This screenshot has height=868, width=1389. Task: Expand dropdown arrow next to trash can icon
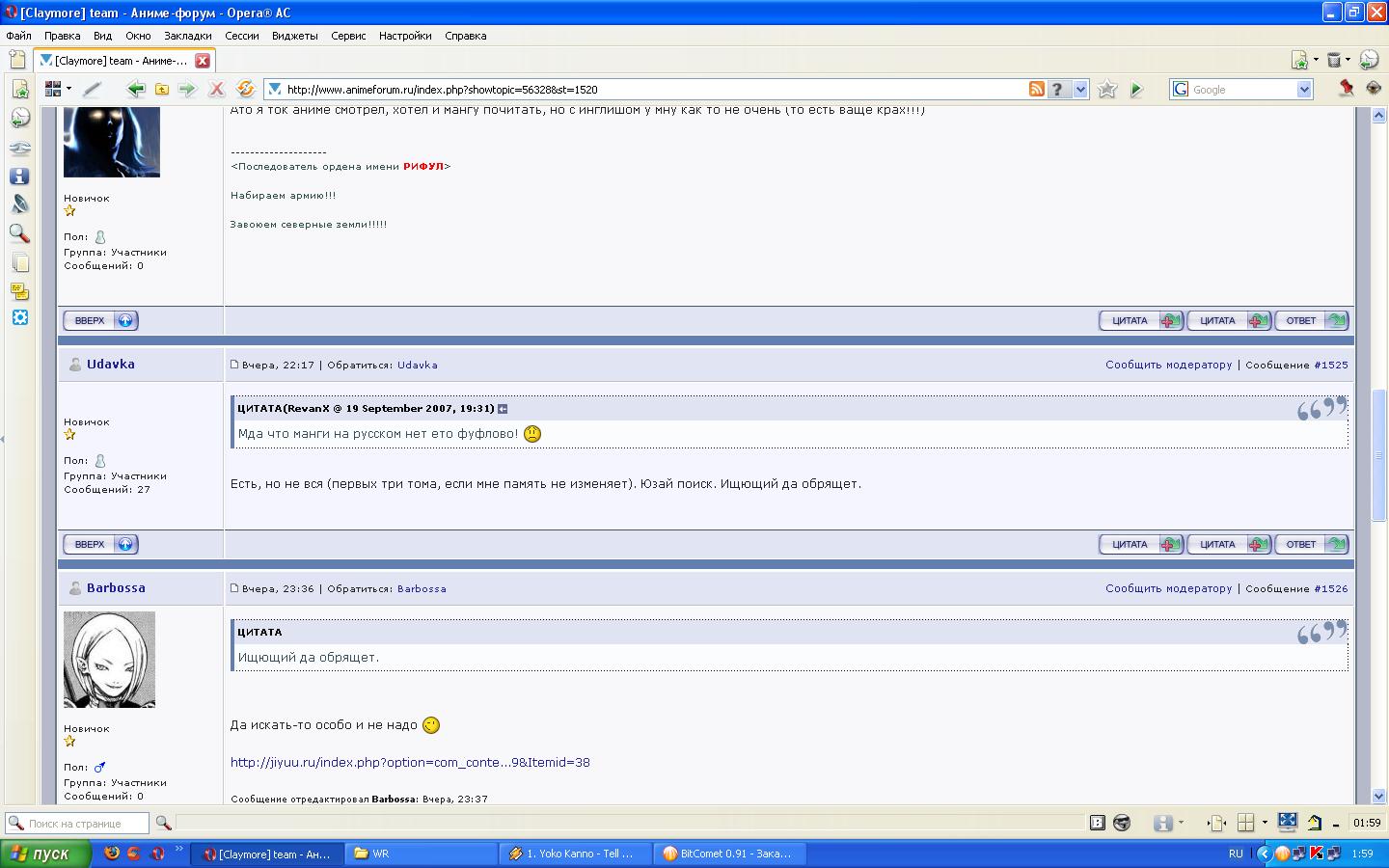(1348, 60)
